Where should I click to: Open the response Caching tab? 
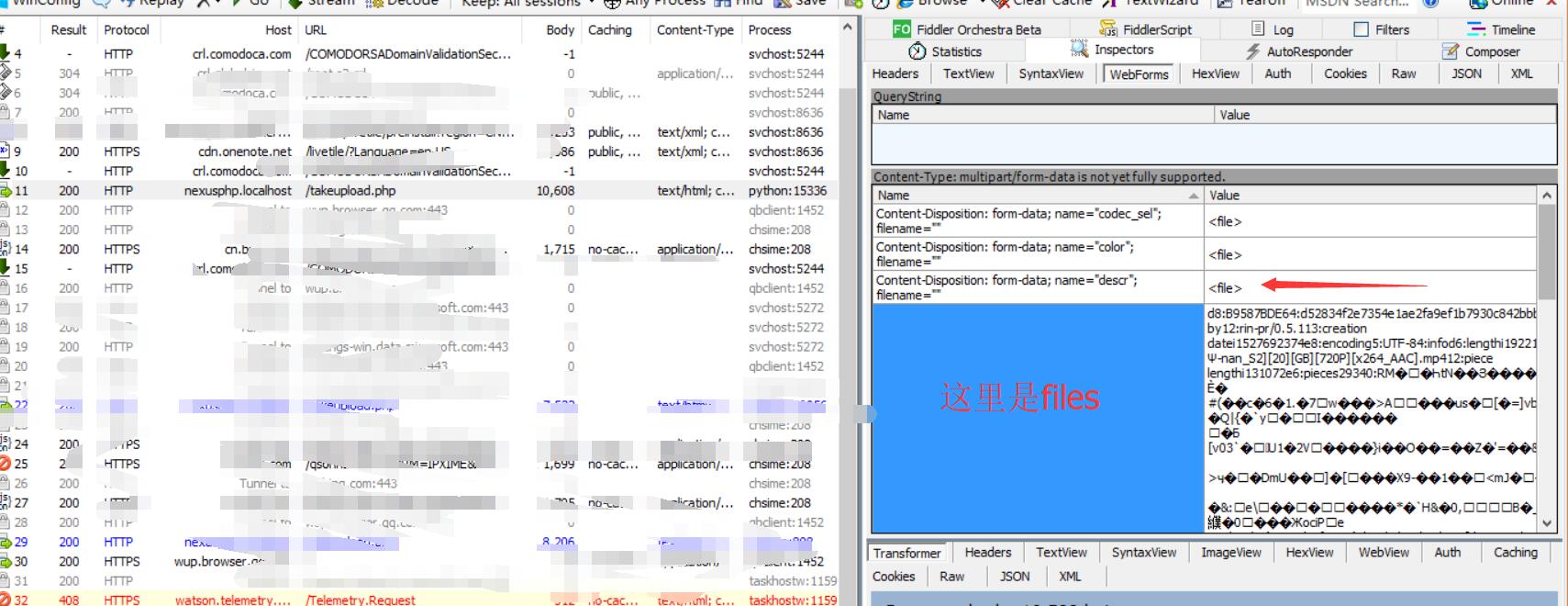1515,552
